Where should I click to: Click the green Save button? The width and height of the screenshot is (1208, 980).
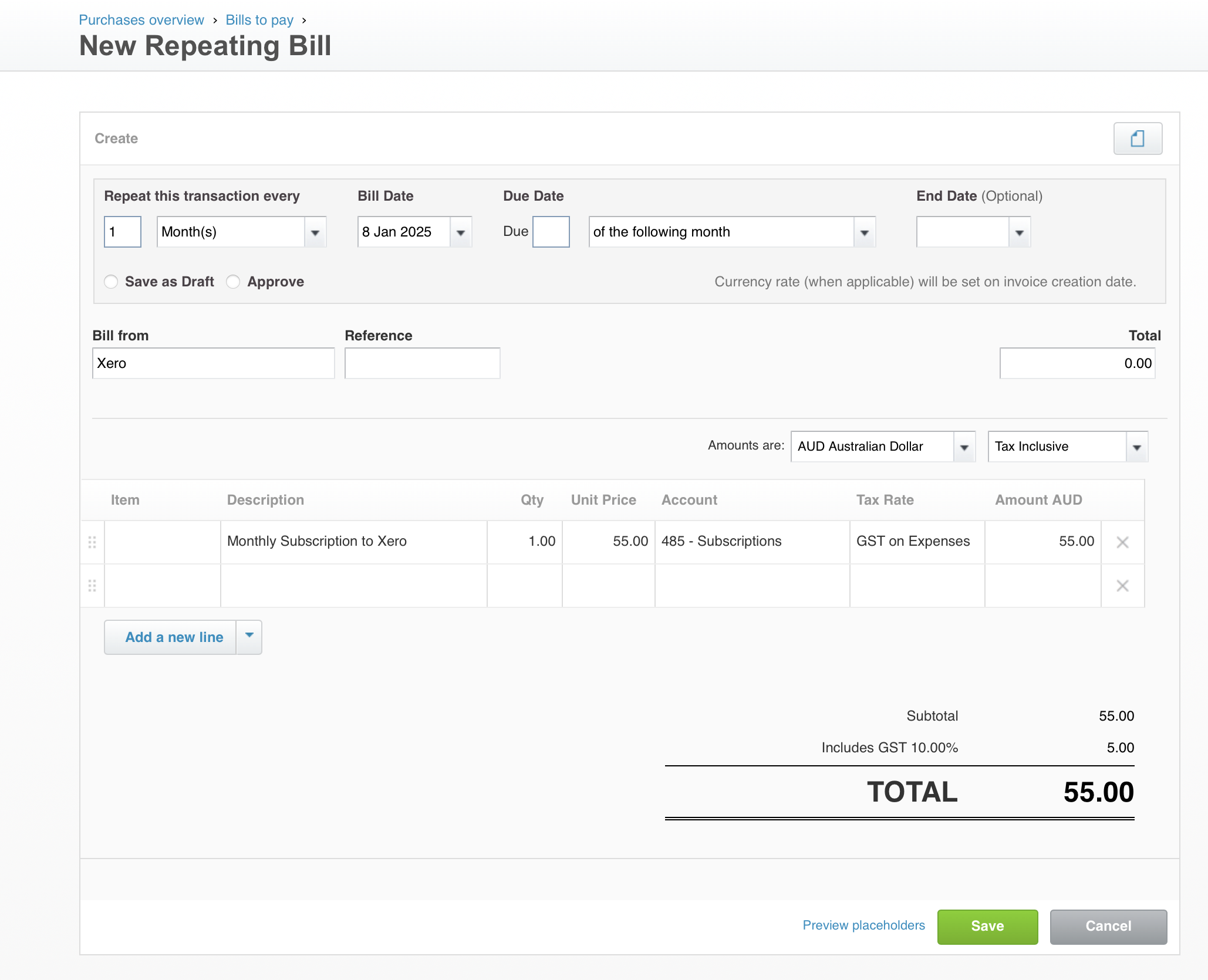click(x=987, y=926)
